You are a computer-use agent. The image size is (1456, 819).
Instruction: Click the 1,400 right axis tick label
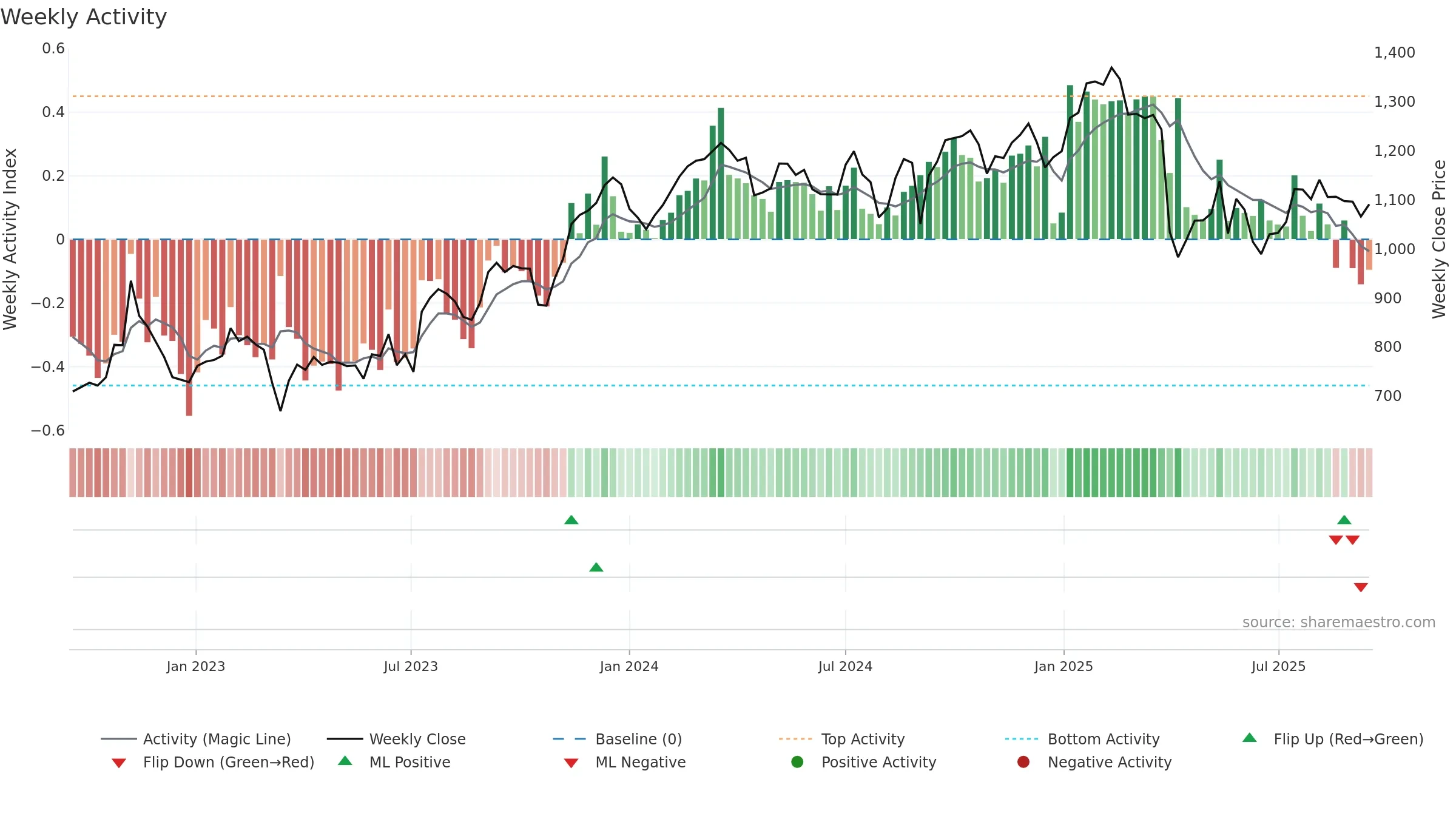click(1394, 53)
